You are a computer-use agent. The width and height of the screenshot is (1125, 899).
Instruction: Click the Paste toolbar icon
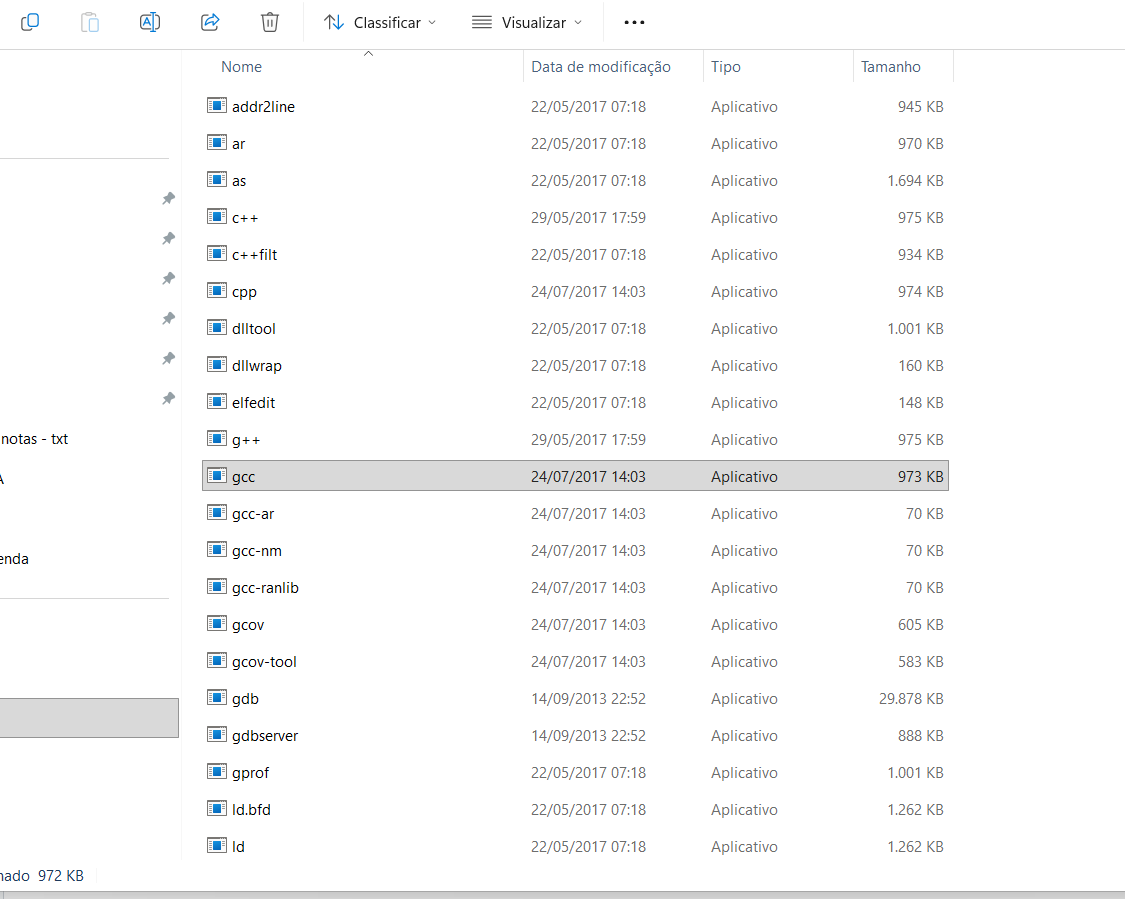click(90, 22)
